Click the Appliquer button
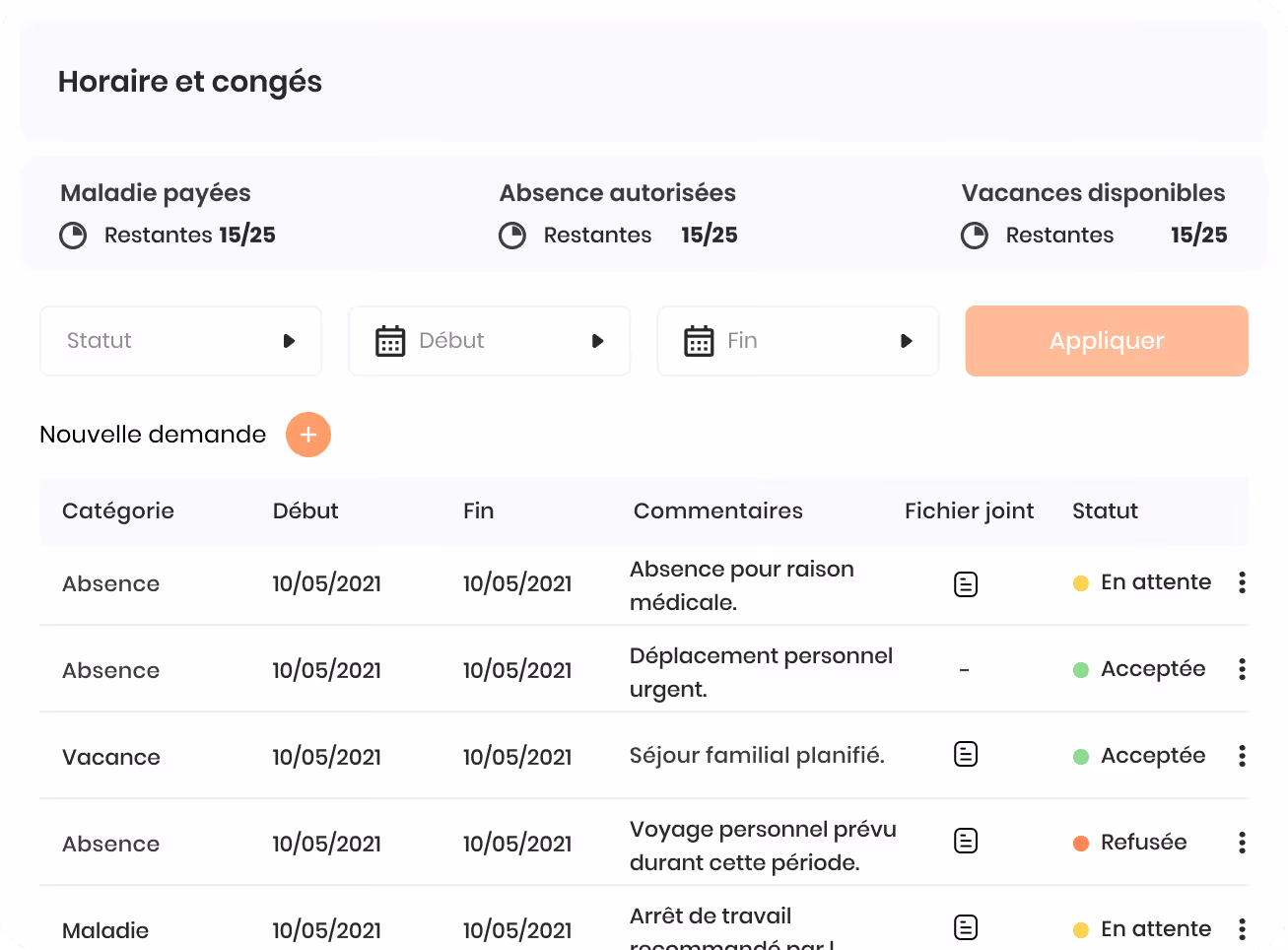Image resolution: width=1288 pixels, height=950 pixels. 1107,341
